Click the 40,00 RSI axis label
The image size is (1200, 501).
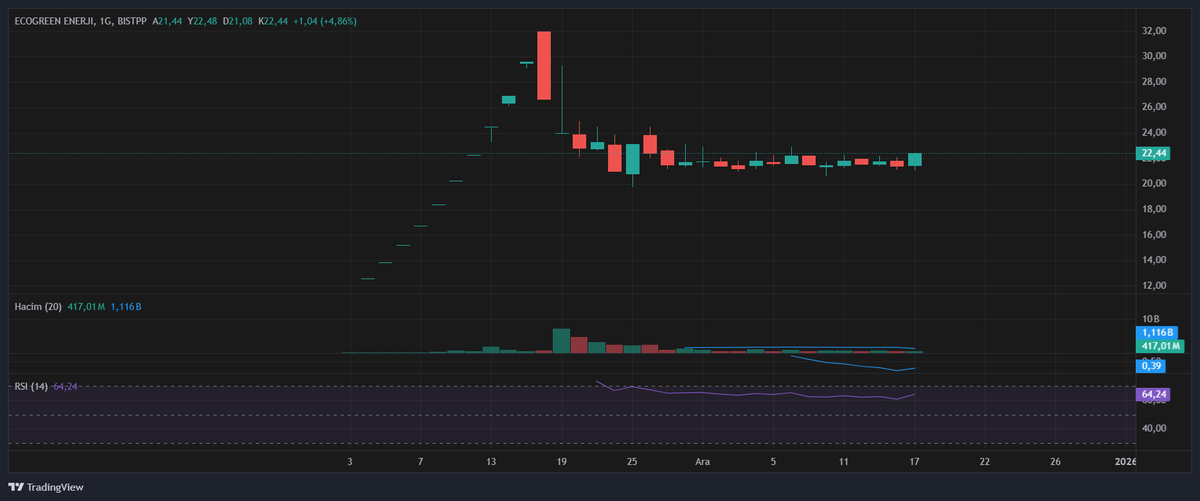pos(1154,428)
